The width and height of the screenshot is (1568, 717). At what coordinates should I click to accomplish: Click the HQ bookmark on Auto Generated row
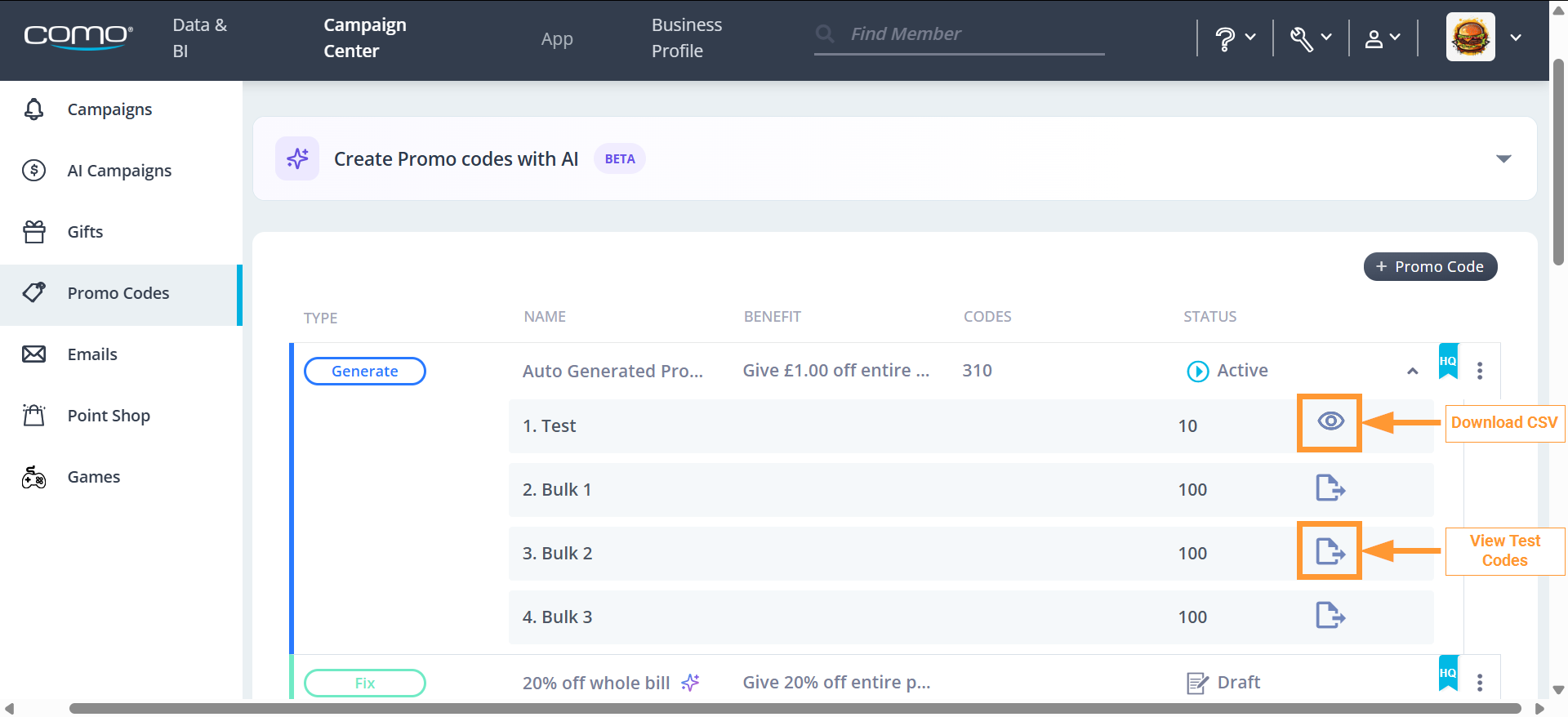point(1449,361)
